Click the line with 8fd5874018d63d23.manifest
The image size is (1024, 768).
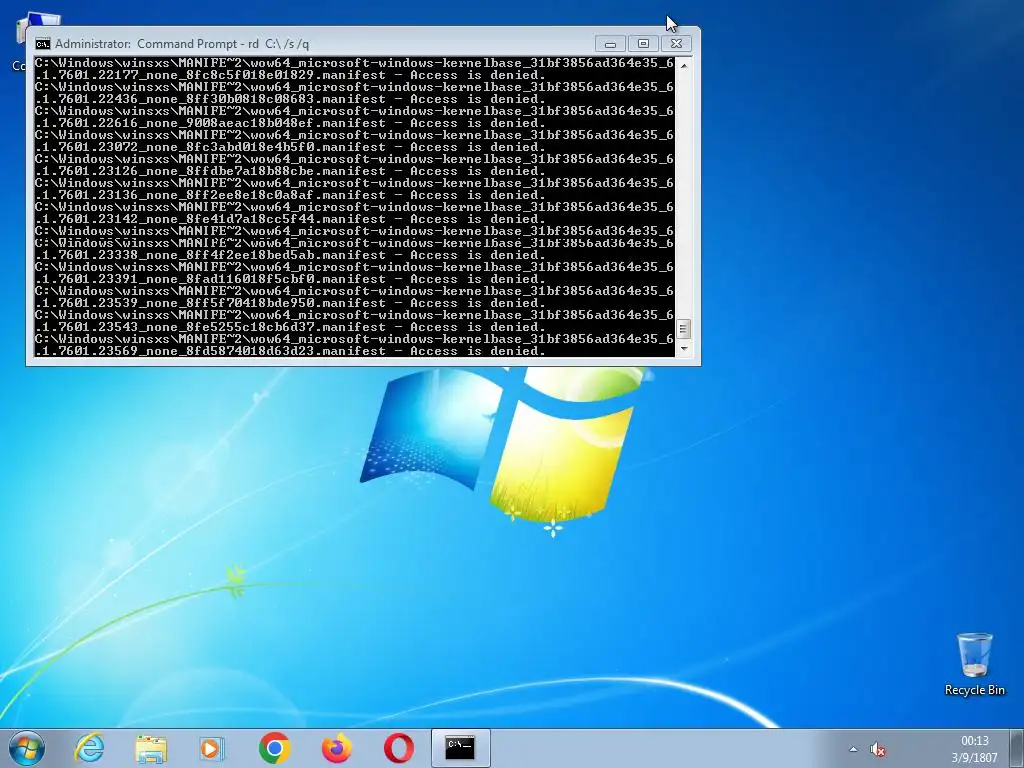(291, 351)
